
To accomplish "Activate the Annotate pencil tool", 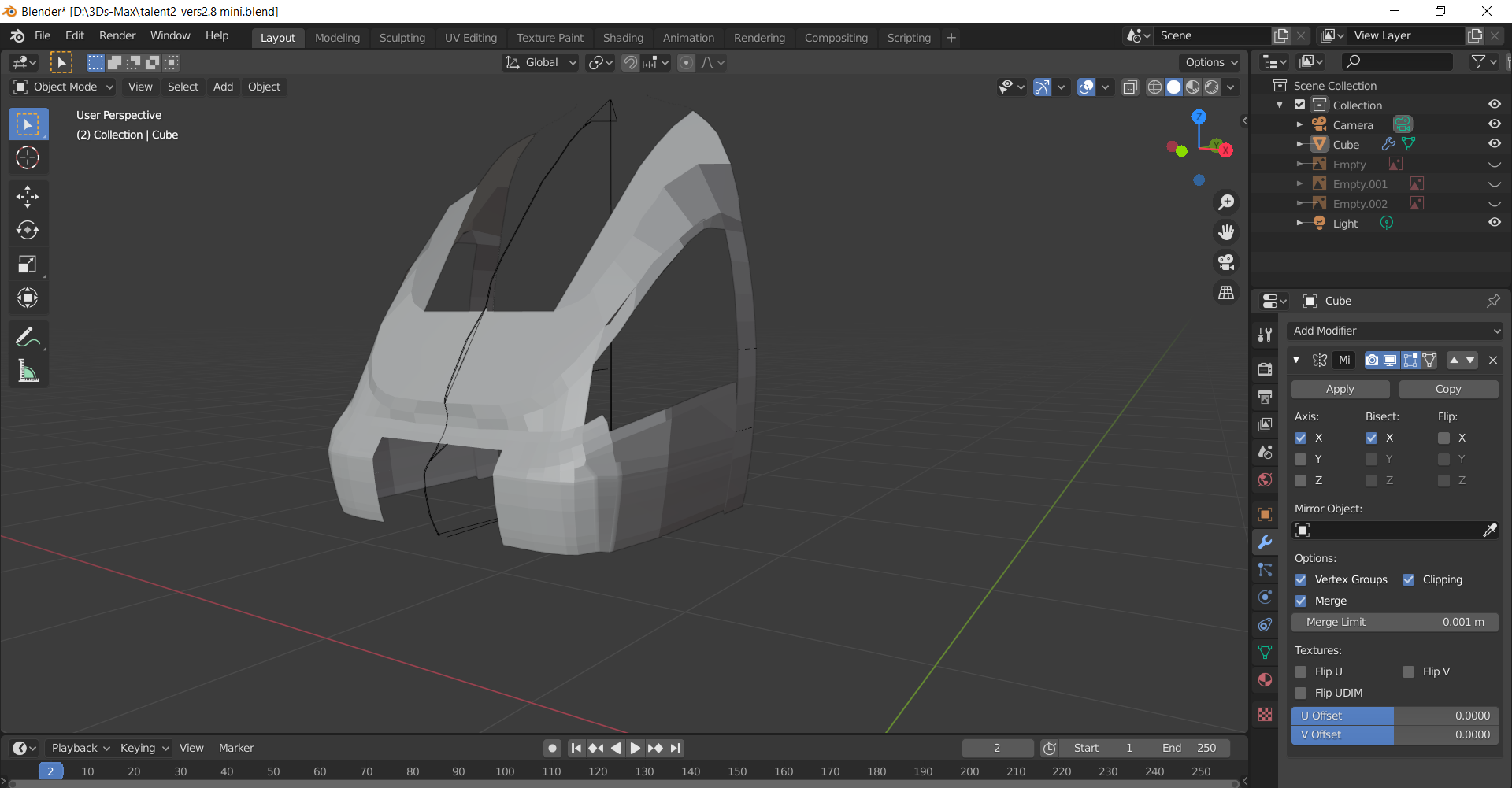I will (28, 338).
